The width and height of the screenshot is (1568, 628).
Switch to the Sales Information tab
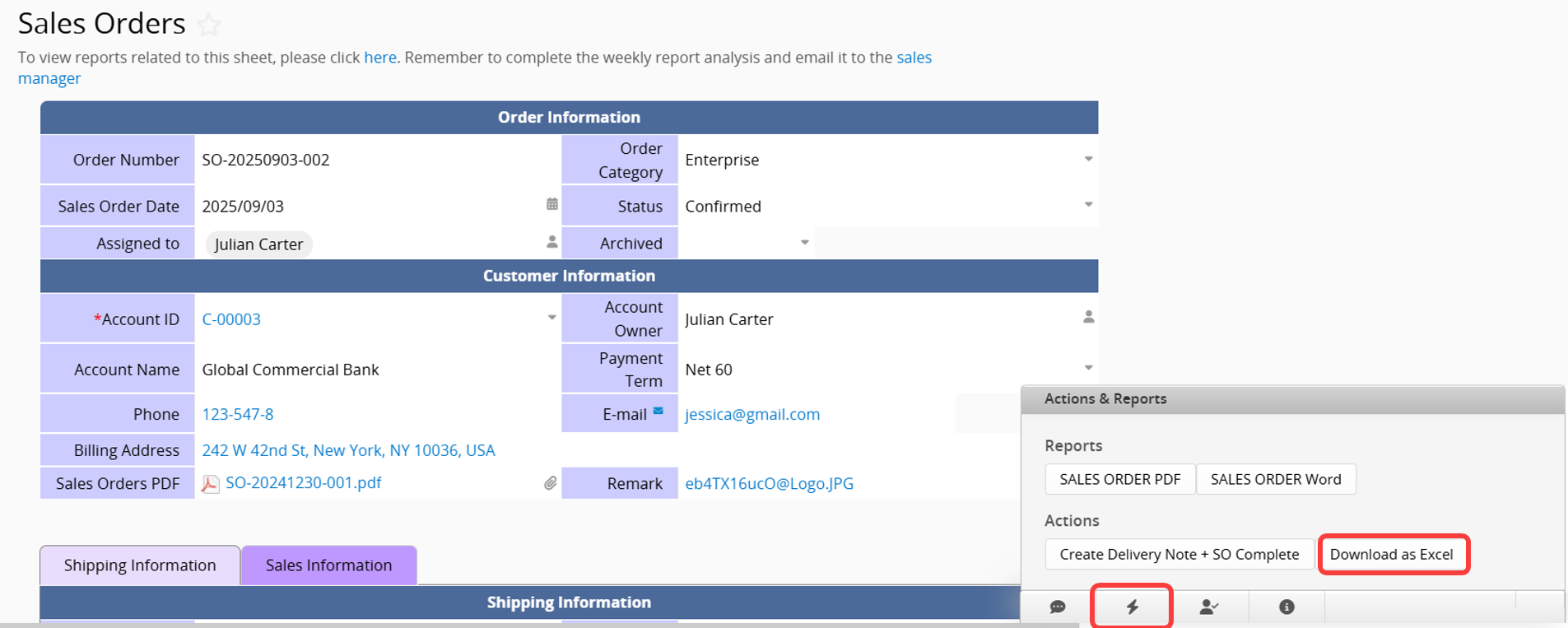tap(328, 565)
